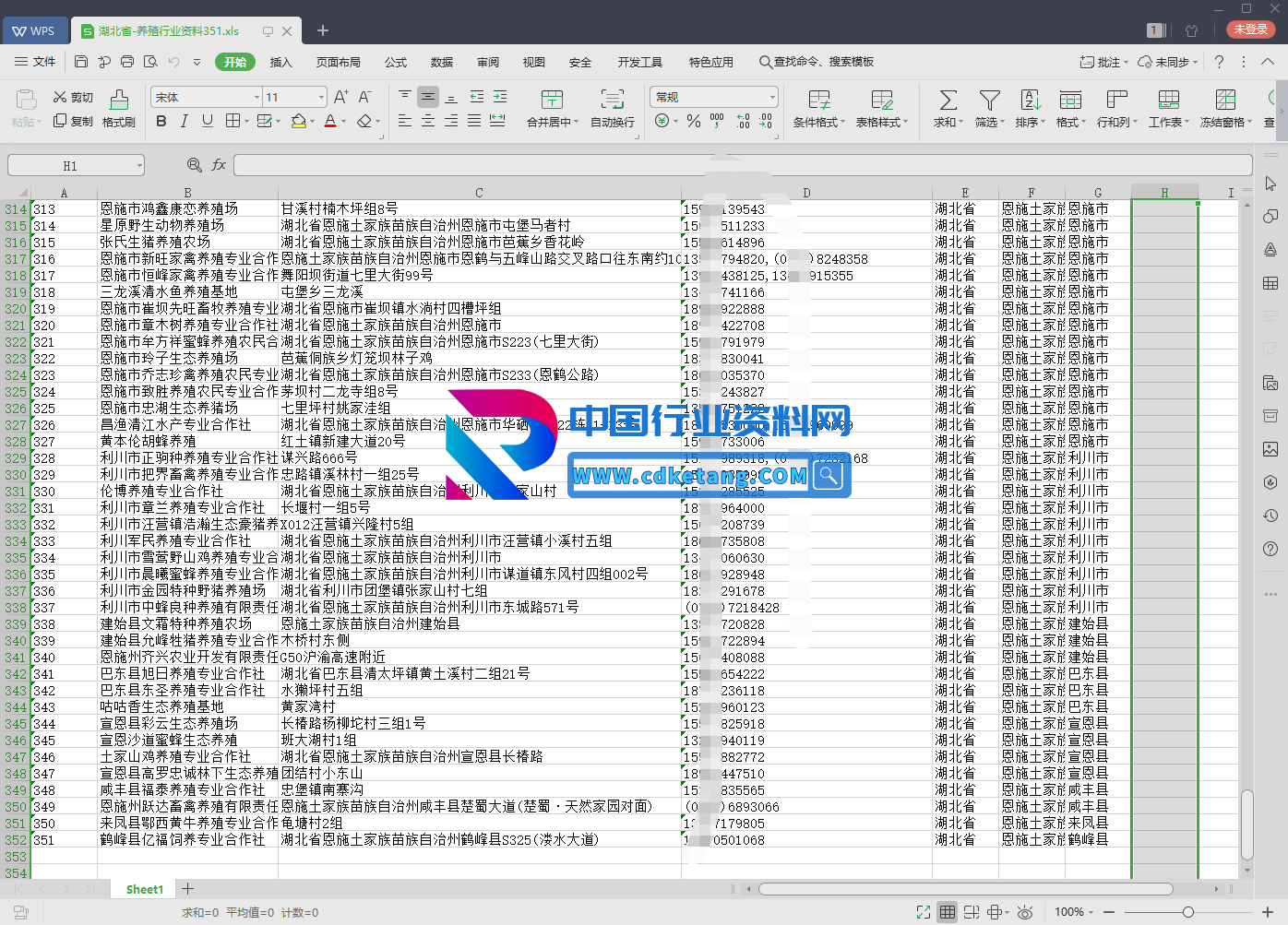Toggle full screen icon in status bar
Image resolution: width=1288 pixels, height=925 pixels.
pyautogui.click(x=924, y=912)
